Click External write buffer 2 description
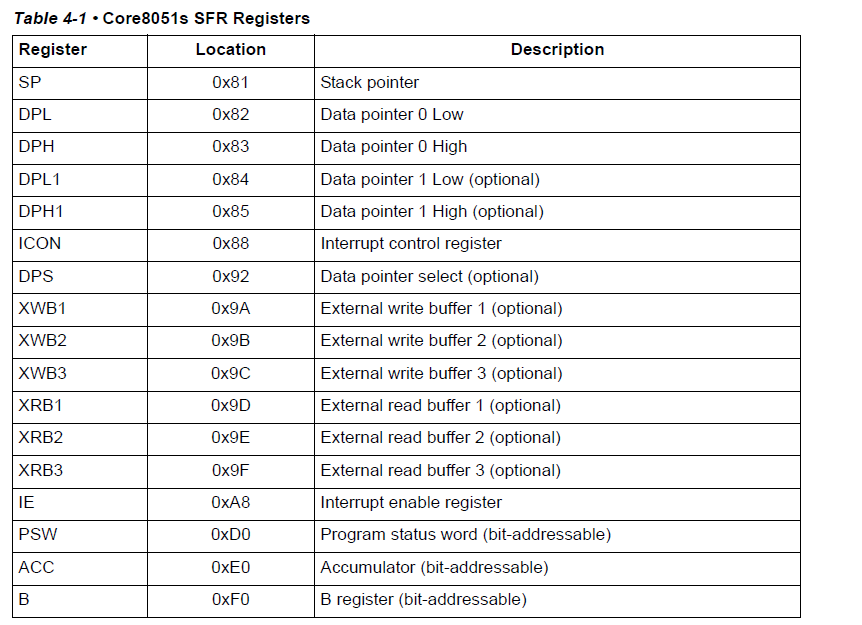Viewport: 862px width, 625px height. tap(441, 341)
